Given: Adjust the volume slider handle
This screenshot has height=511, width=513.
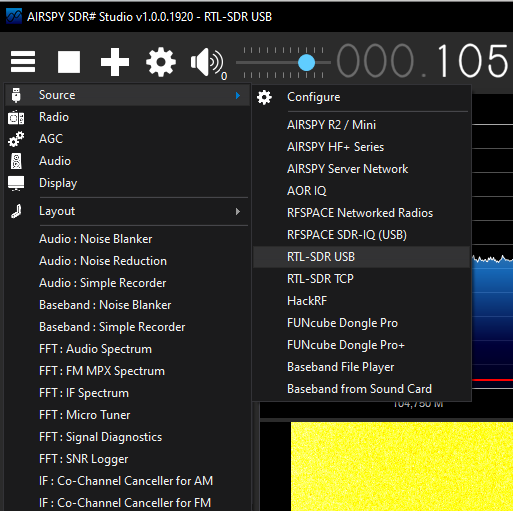Looking at the screenshot, I should (x=306, y=62).
